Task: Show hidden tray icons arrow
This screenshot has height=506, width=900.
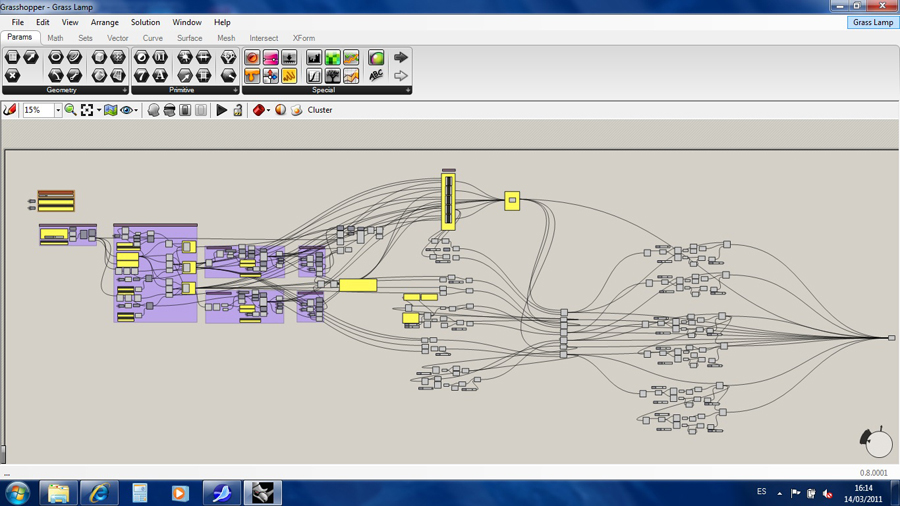Action: pos(779,493)
